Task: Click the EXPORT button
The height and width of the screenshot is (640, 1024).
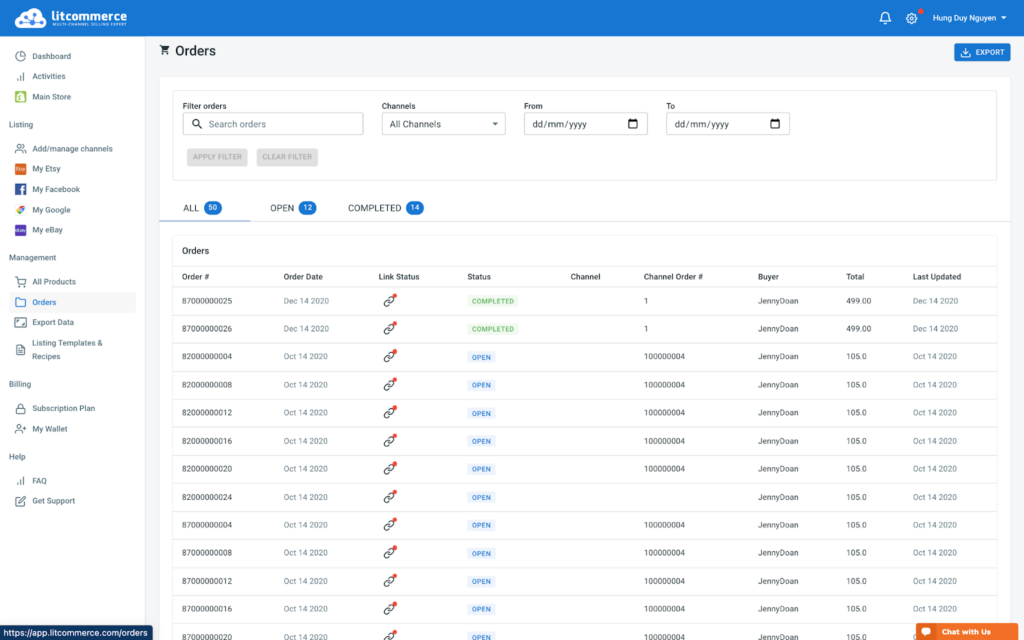Action: [x=982, y=52]
